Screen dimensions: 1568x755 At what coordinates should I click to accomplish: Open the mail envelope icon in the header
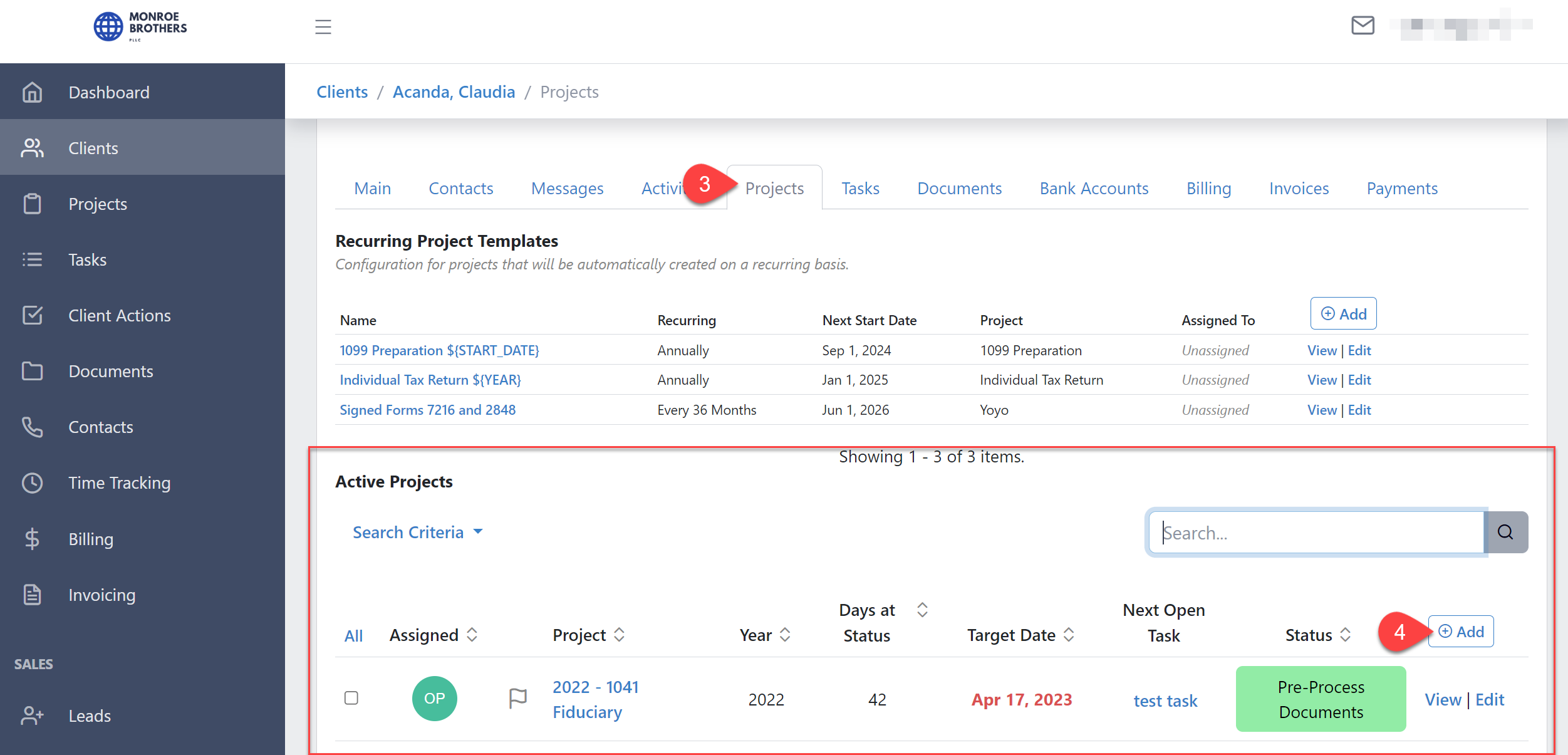1363,26
